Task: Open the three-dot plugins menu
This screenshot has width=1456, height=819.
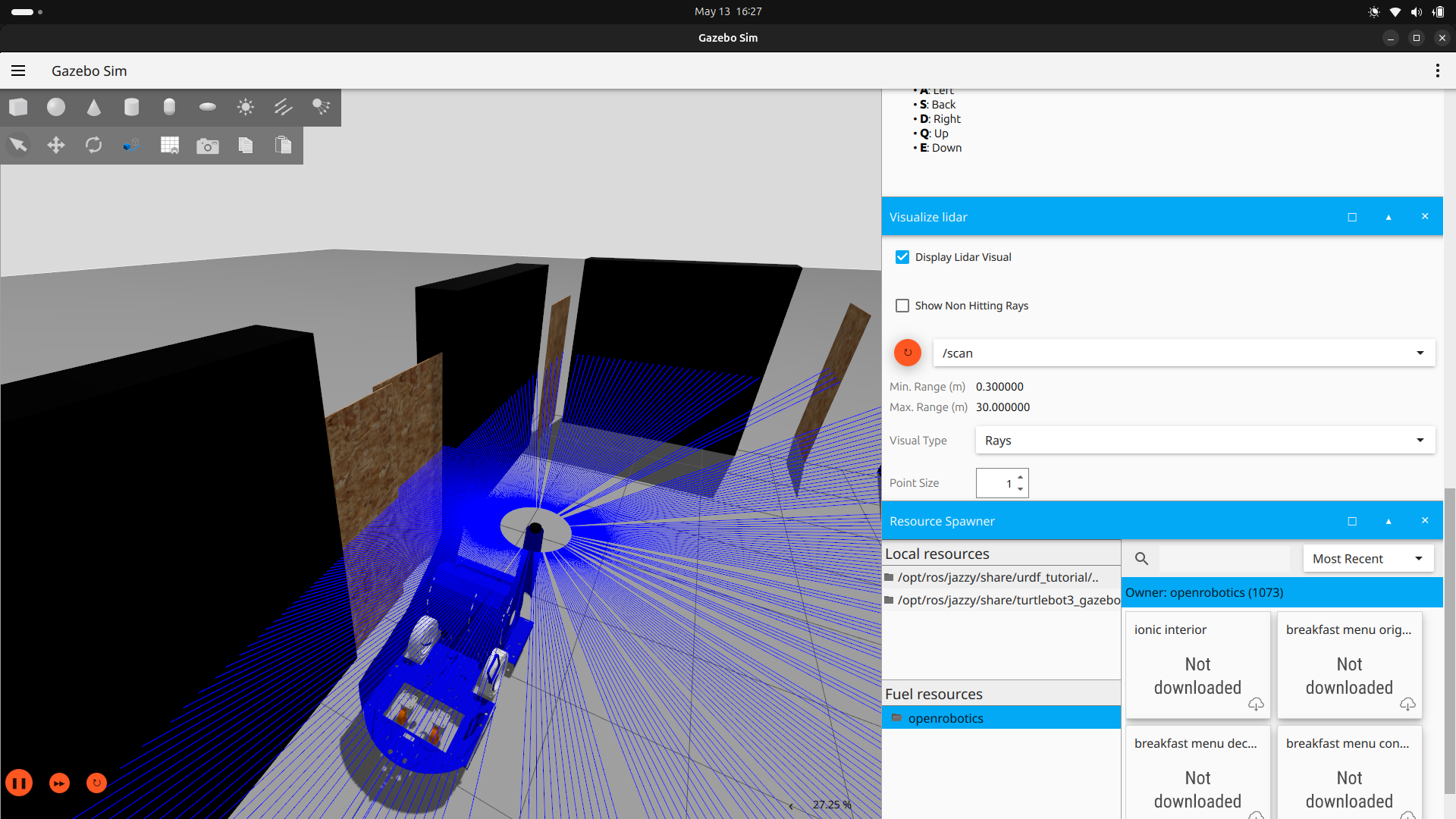Action: click(1437, 71)
